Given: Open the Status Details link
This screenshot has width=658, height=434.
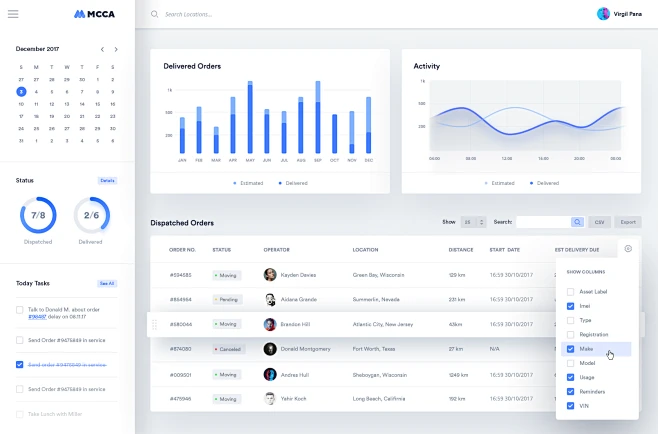Looking at the screenshot, I should click(x=107, y=180).
